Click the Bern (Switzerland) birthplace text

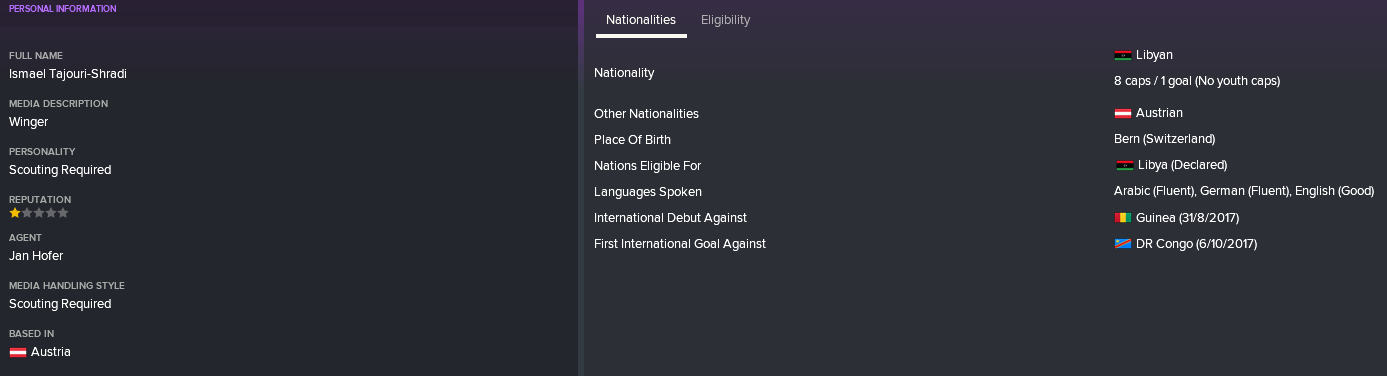tap(1164, 139)
